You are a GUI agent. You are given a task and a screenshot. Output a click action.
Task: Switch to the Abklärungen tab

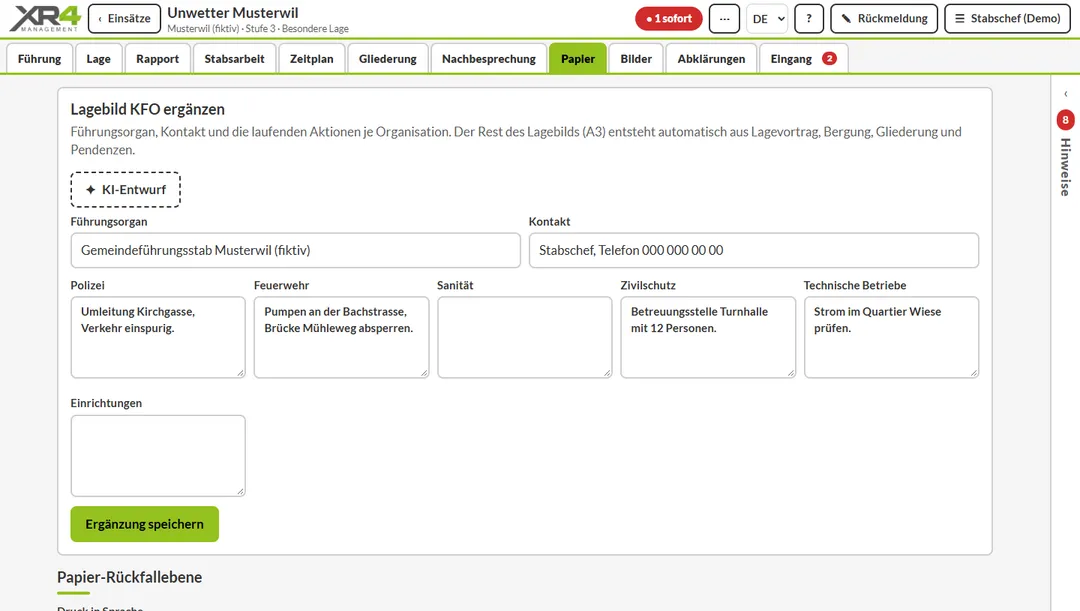[712, 59]
